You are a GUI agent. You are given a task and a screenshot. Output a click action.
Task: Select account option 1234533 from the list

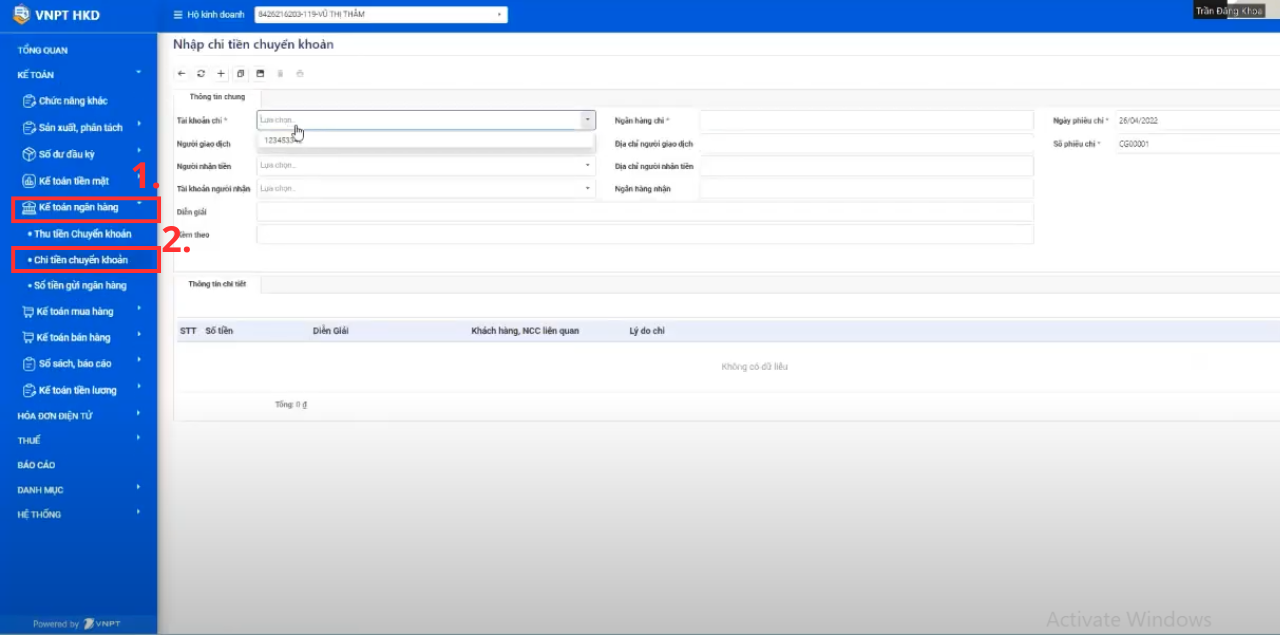(x=280, y=141)
